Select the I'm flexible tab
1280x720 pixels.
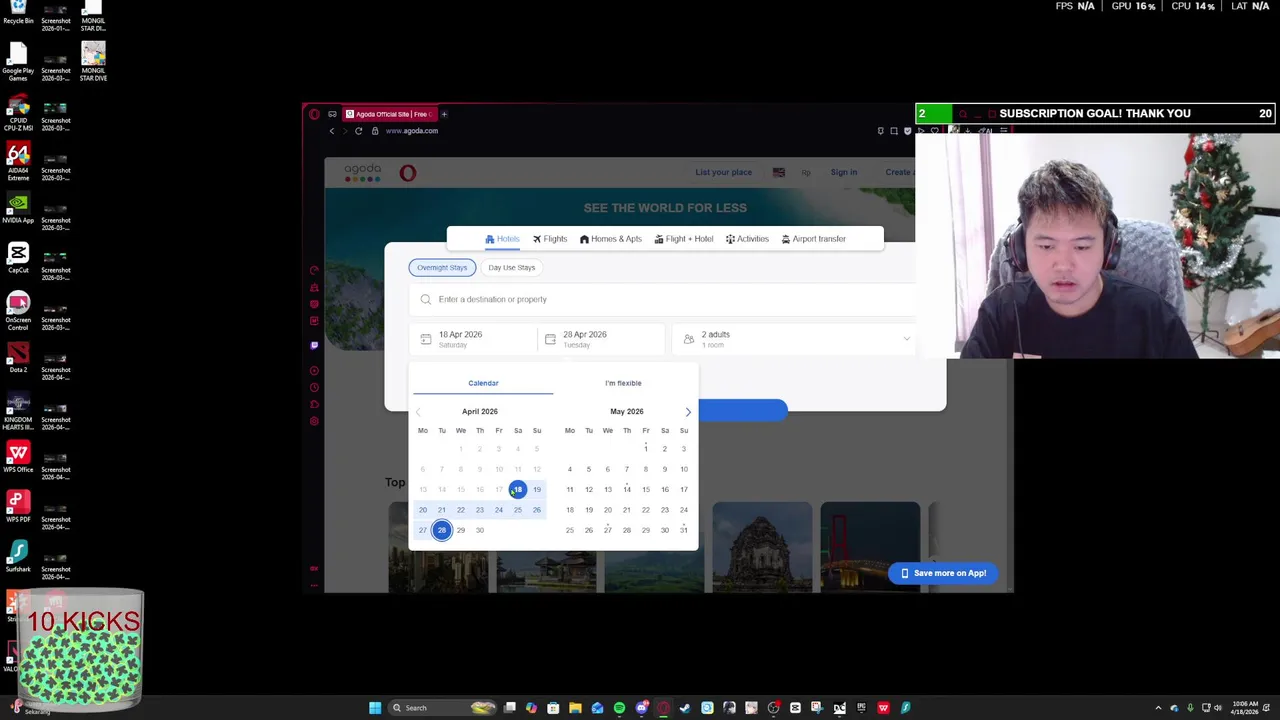(x=623, y=383)
